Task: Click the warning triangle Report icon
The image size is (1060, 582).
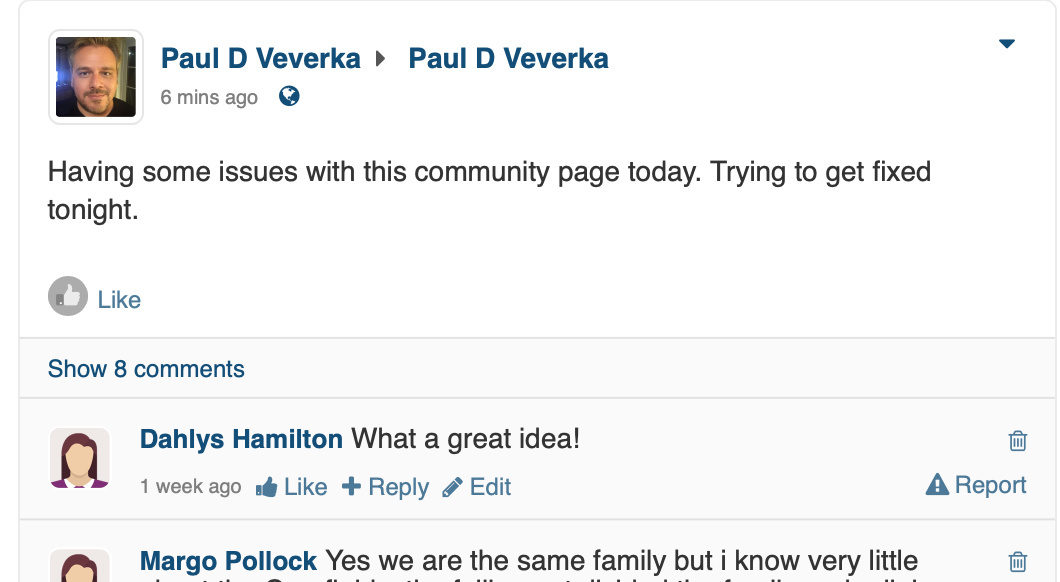Action: (937, 485)
